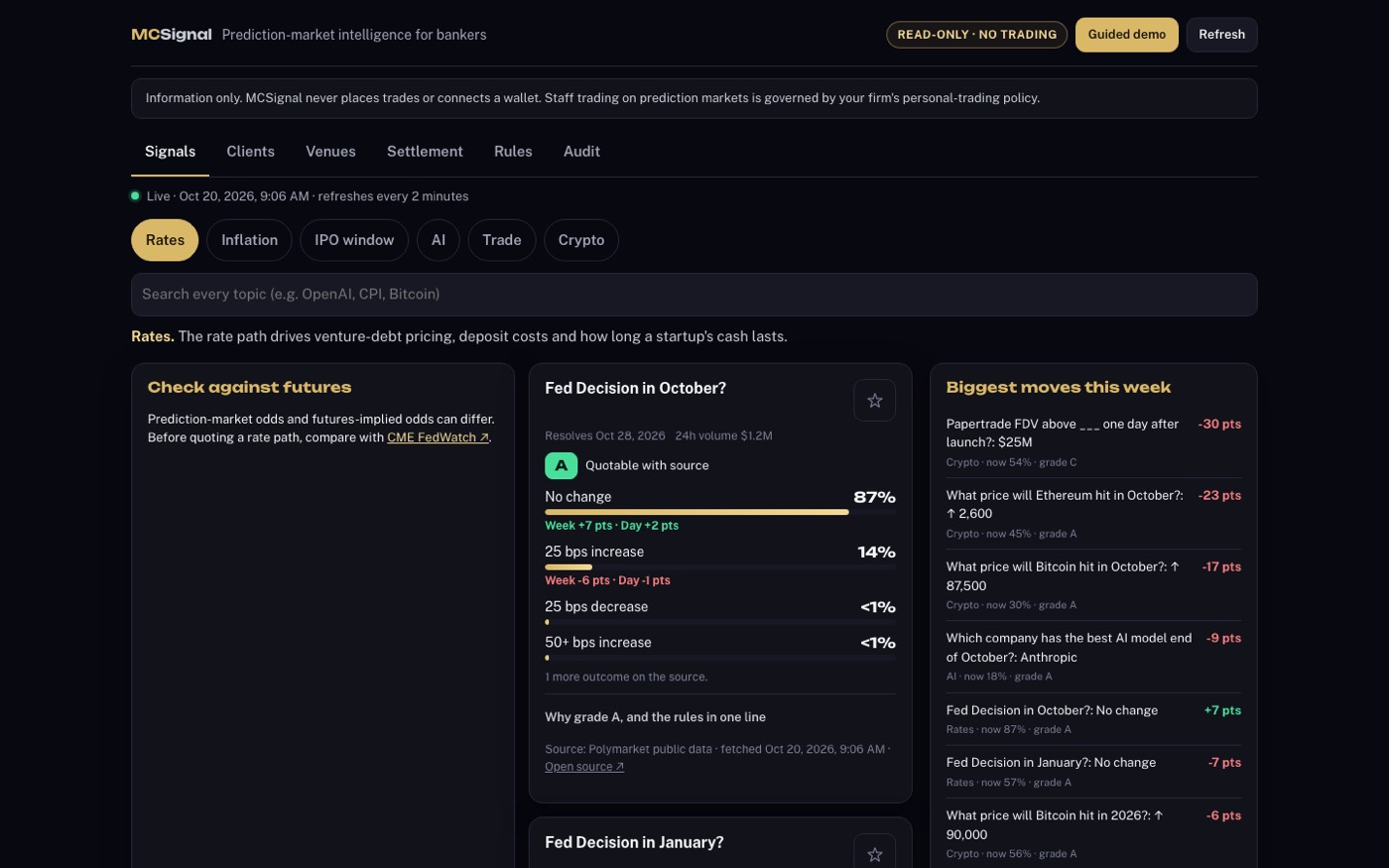Star the Fed Decision in January card
The height and width of the screenshot is (868, 1389).
(874, 852)
